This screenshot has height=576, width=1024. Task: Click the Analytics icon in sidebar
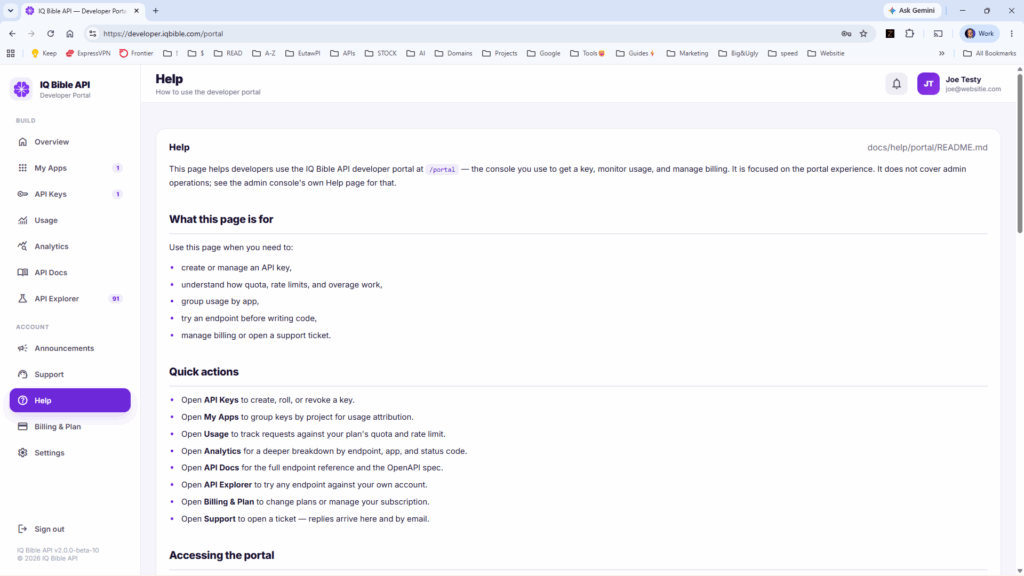[23, 246]
